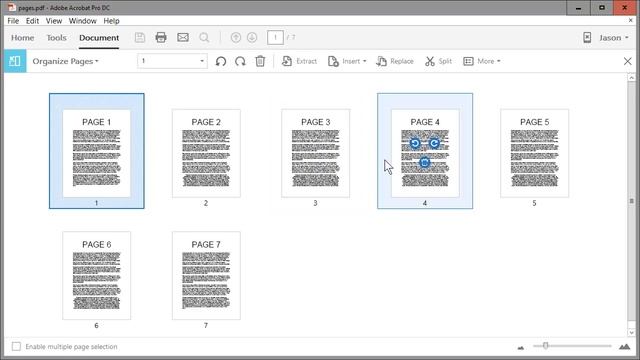Switch to the Home tab
The width and height of the screenshot is (640, 360).
pos(22,38)
